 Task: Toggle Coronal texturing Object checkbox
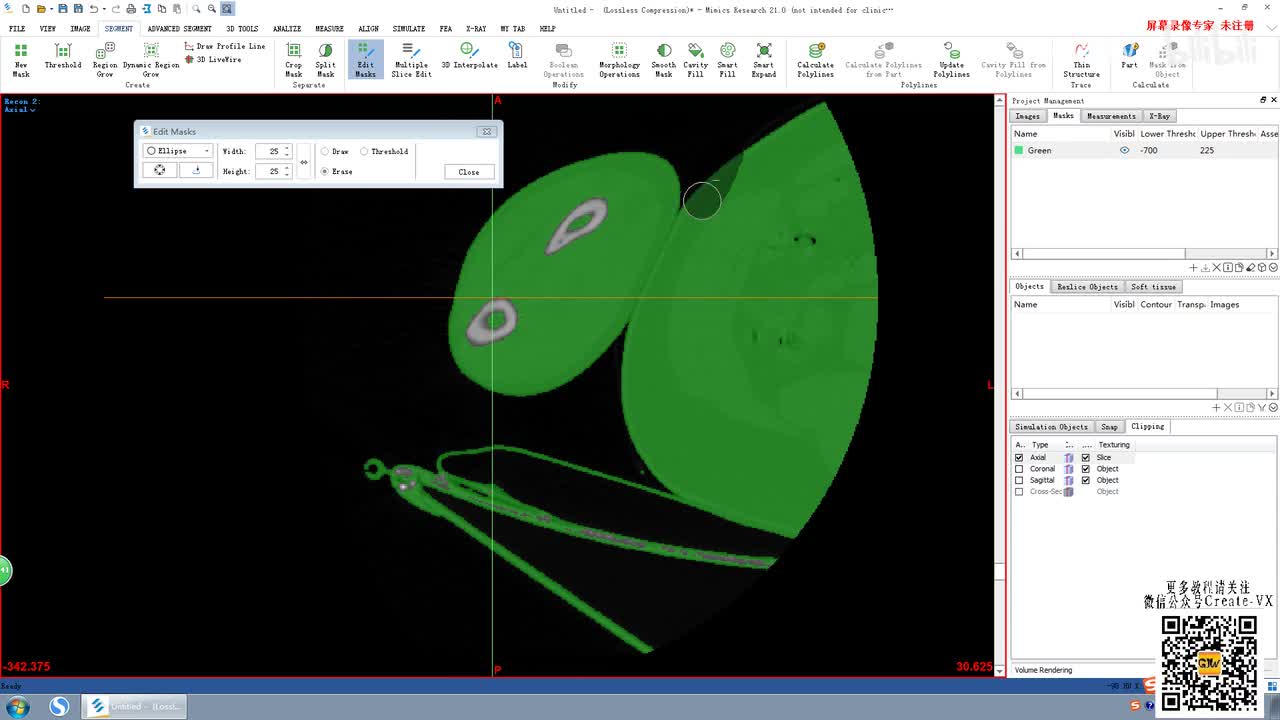(x=1085, y=469)
